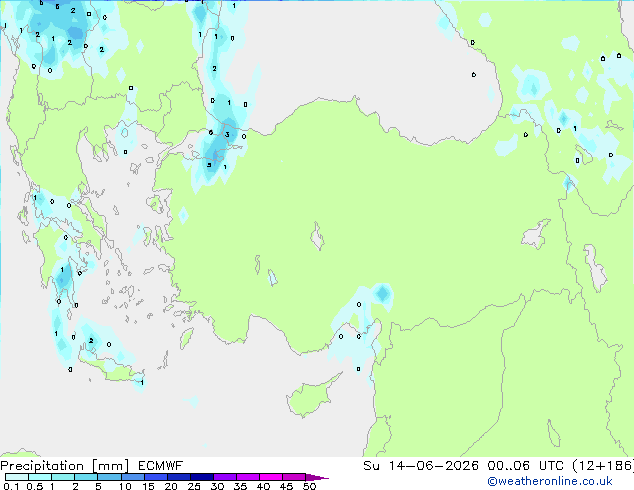The image size is (634, 490).
Task: Click the 0.1–0.5 mm legend swatch
Action: click(17, 477)
